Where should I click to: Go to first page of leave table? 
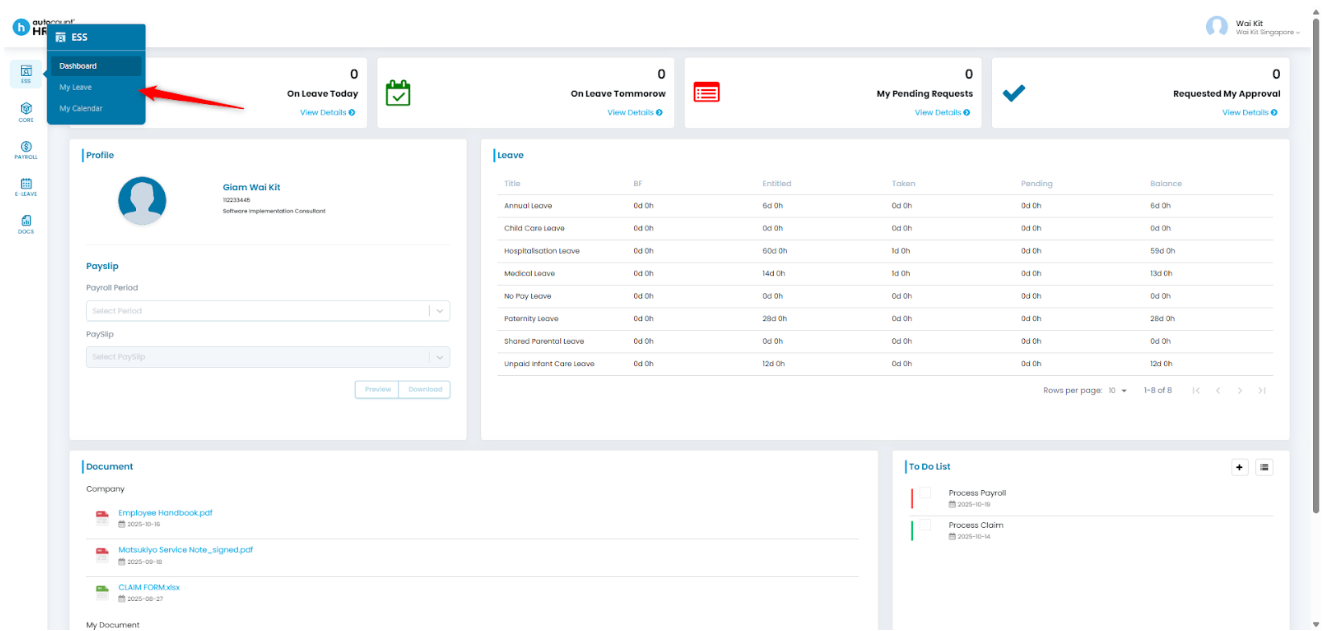pyautogui.click(x=1196, y=390)
